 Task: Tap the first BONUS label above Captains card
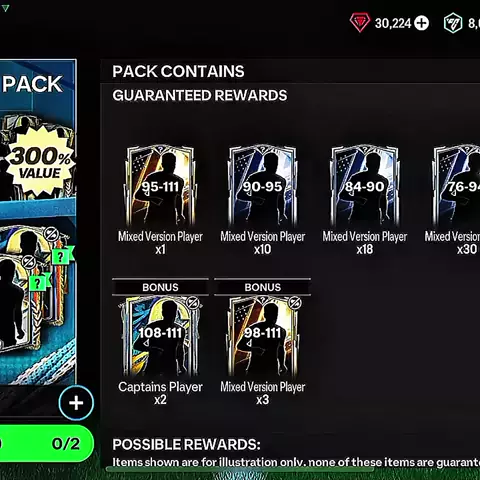click(x=160, y=287)
